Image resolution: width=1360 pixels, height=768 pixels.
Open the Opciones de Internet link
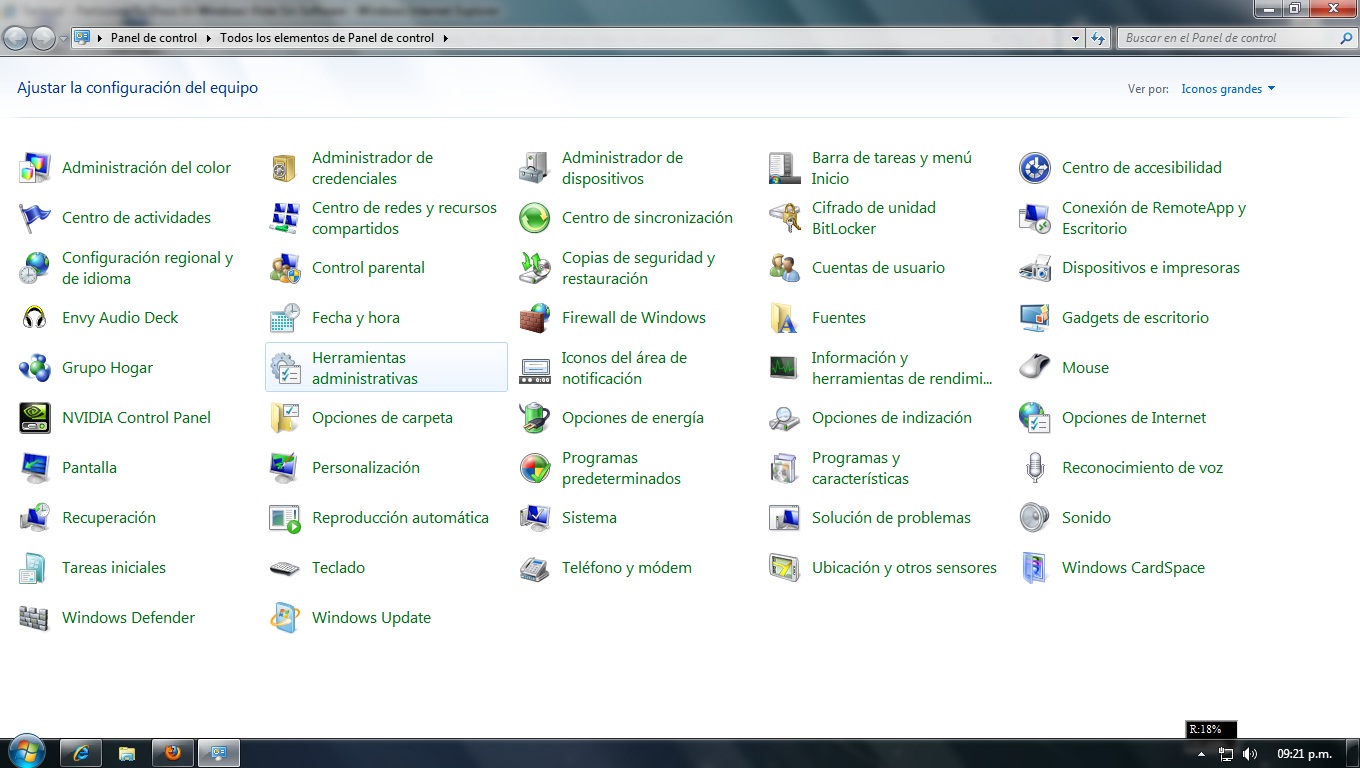(1134, 418)
